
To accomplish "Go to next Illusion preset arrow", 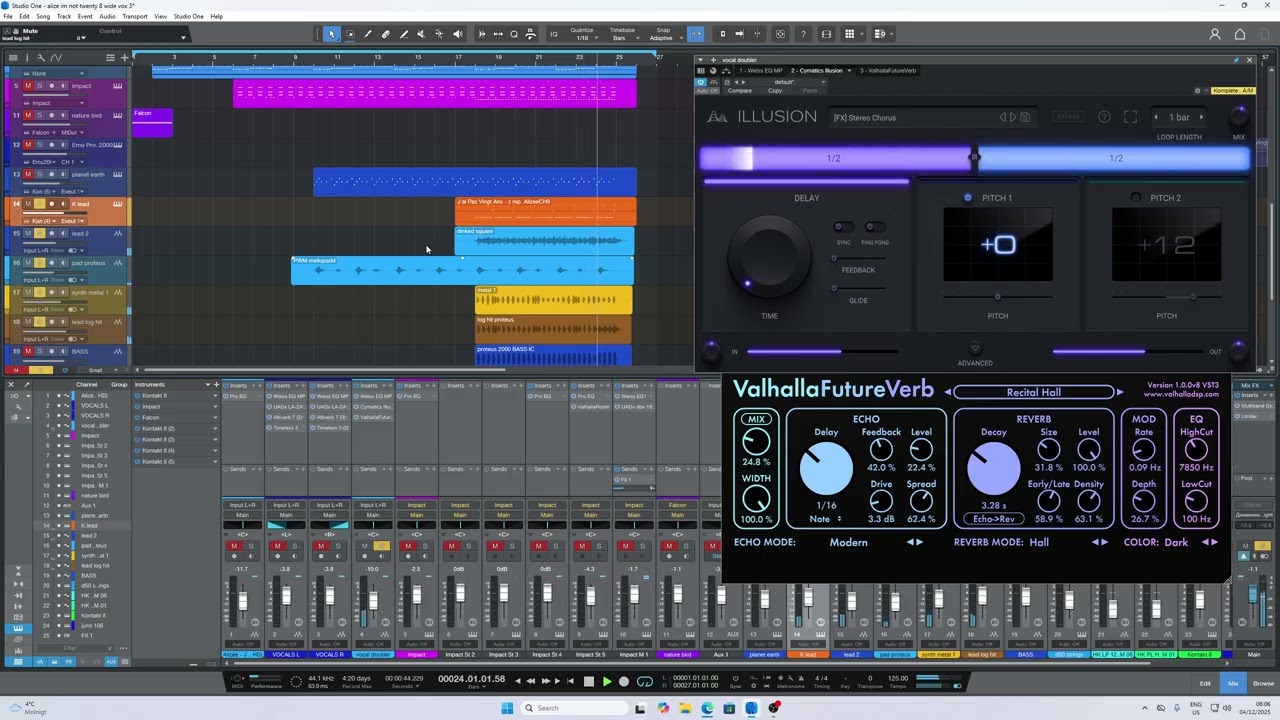I will pos(1014,117).
